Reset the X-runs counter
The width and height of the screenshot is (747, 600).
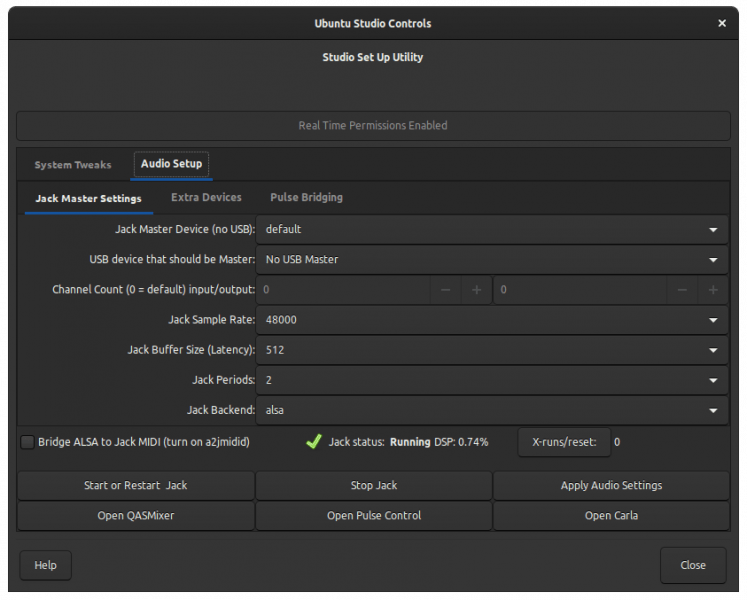point(564,442)
